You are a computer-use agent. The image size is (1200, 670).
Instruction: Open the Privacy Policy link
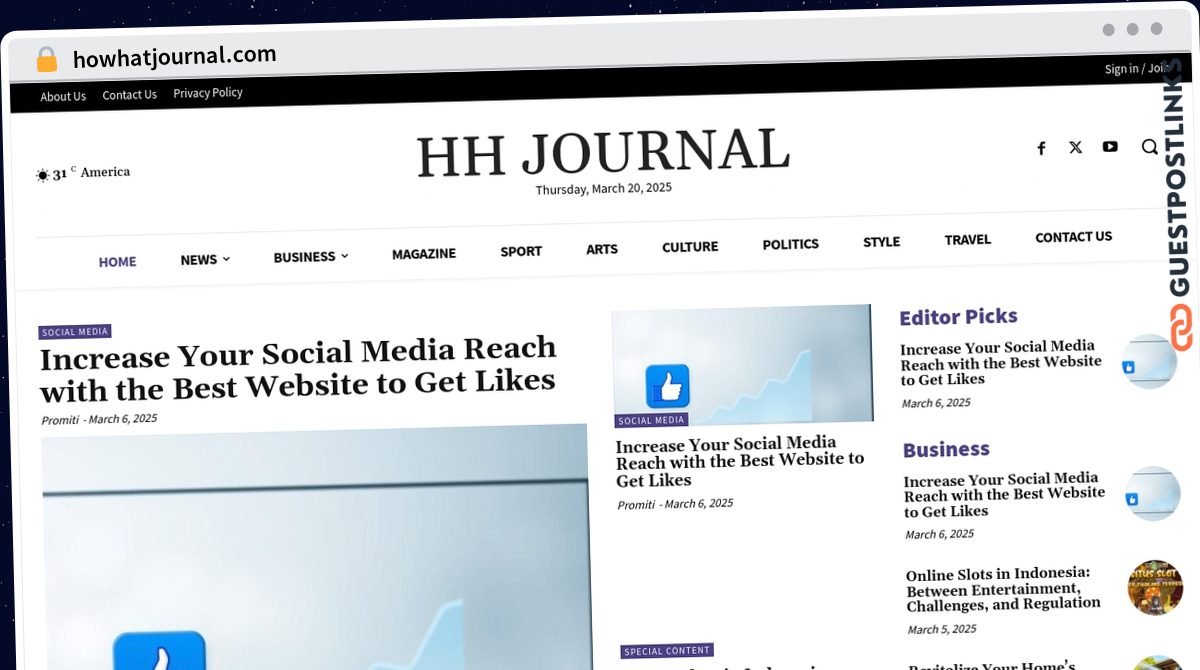(x=208, y=93)
